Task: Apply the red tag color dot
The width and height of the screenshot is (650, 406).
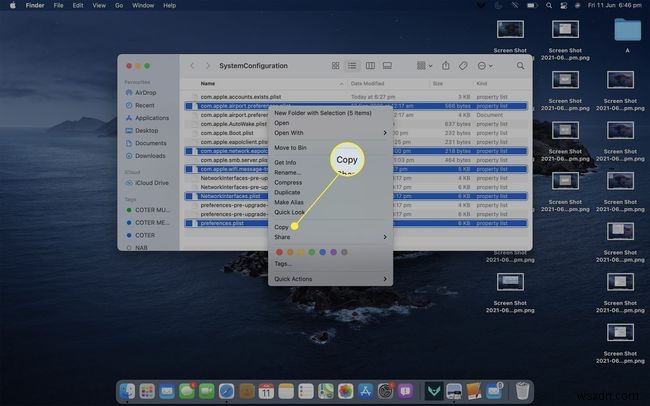Action: (x=280, y=251)
